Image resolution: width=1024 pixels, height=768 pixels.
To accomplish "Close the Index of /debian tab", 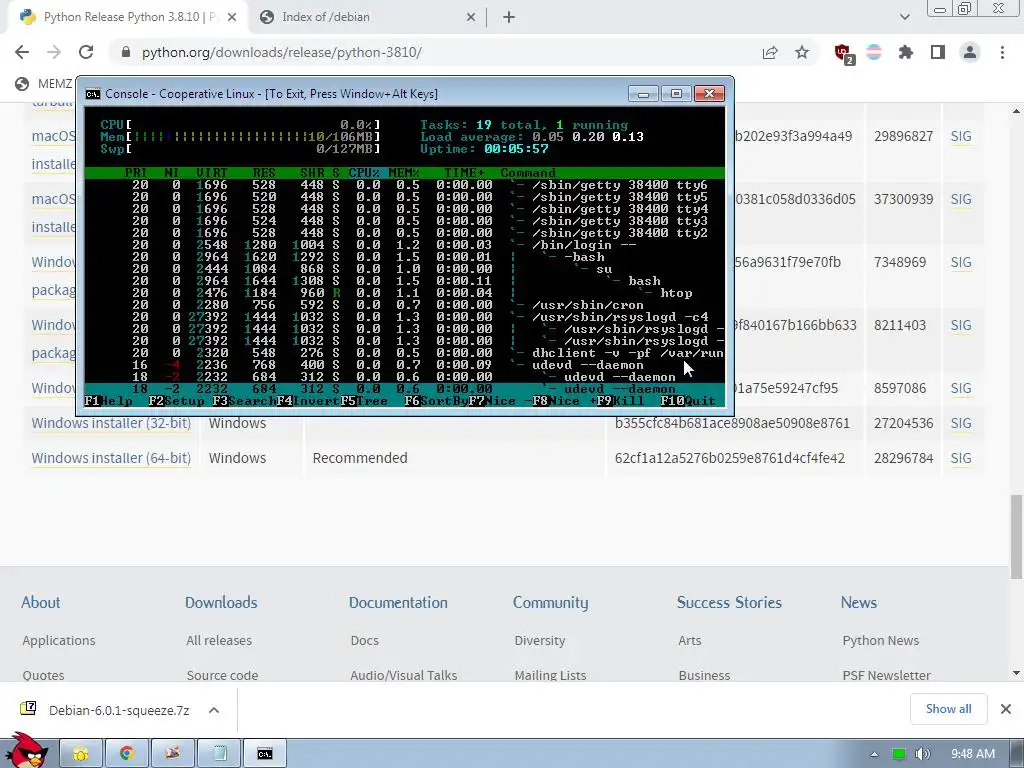I will pos(471,17).
